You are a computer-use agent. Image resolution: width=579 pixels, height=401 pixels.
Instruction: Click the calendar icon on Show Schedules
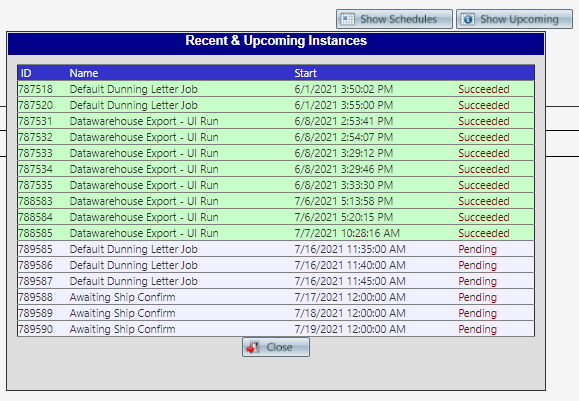pos(347,19)
